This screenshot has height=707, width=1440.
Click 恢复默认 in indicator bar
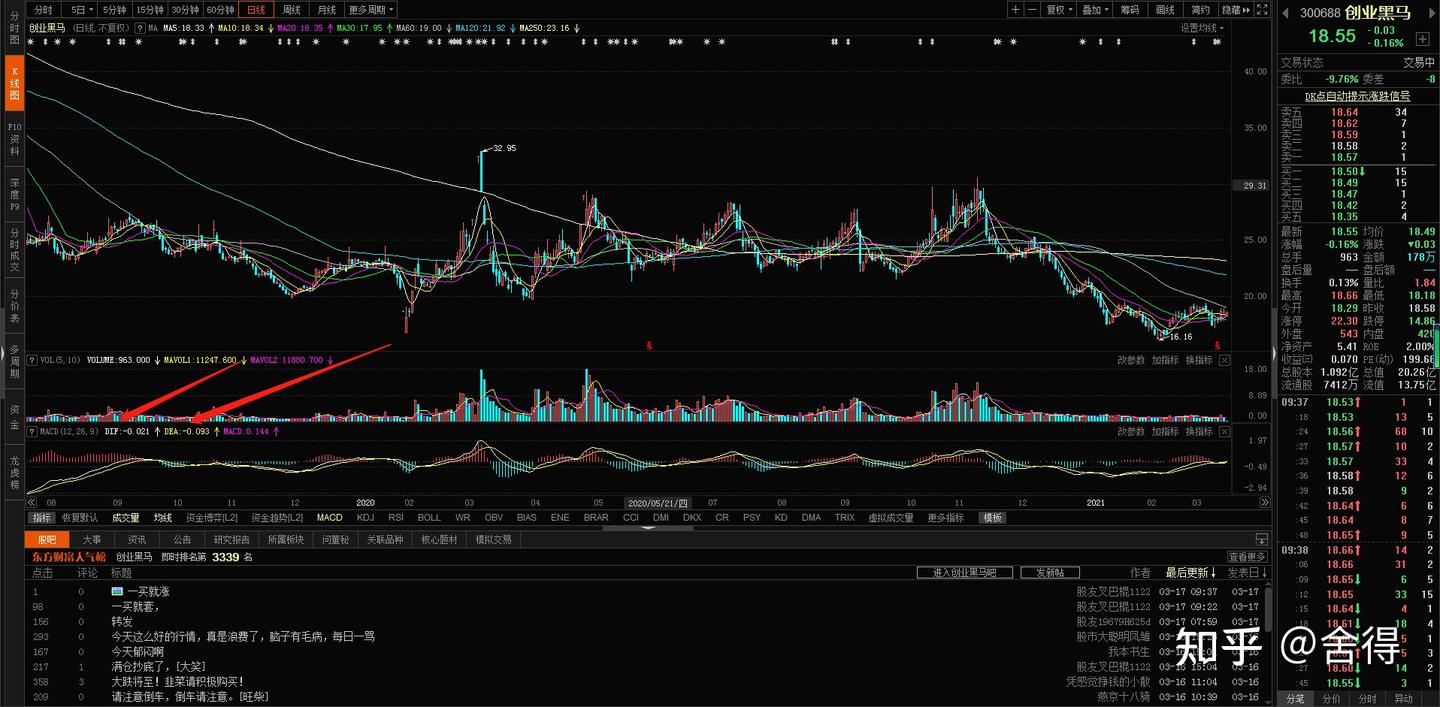point(80,518)
